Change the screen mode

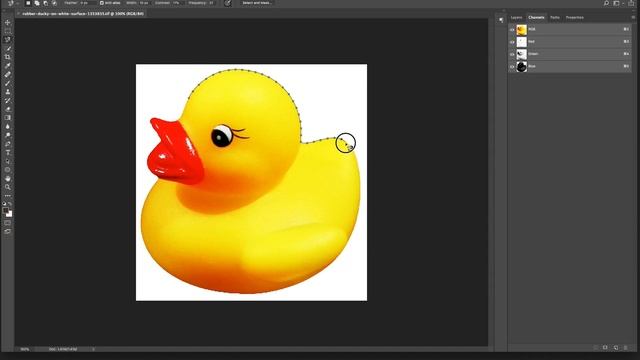8,231
